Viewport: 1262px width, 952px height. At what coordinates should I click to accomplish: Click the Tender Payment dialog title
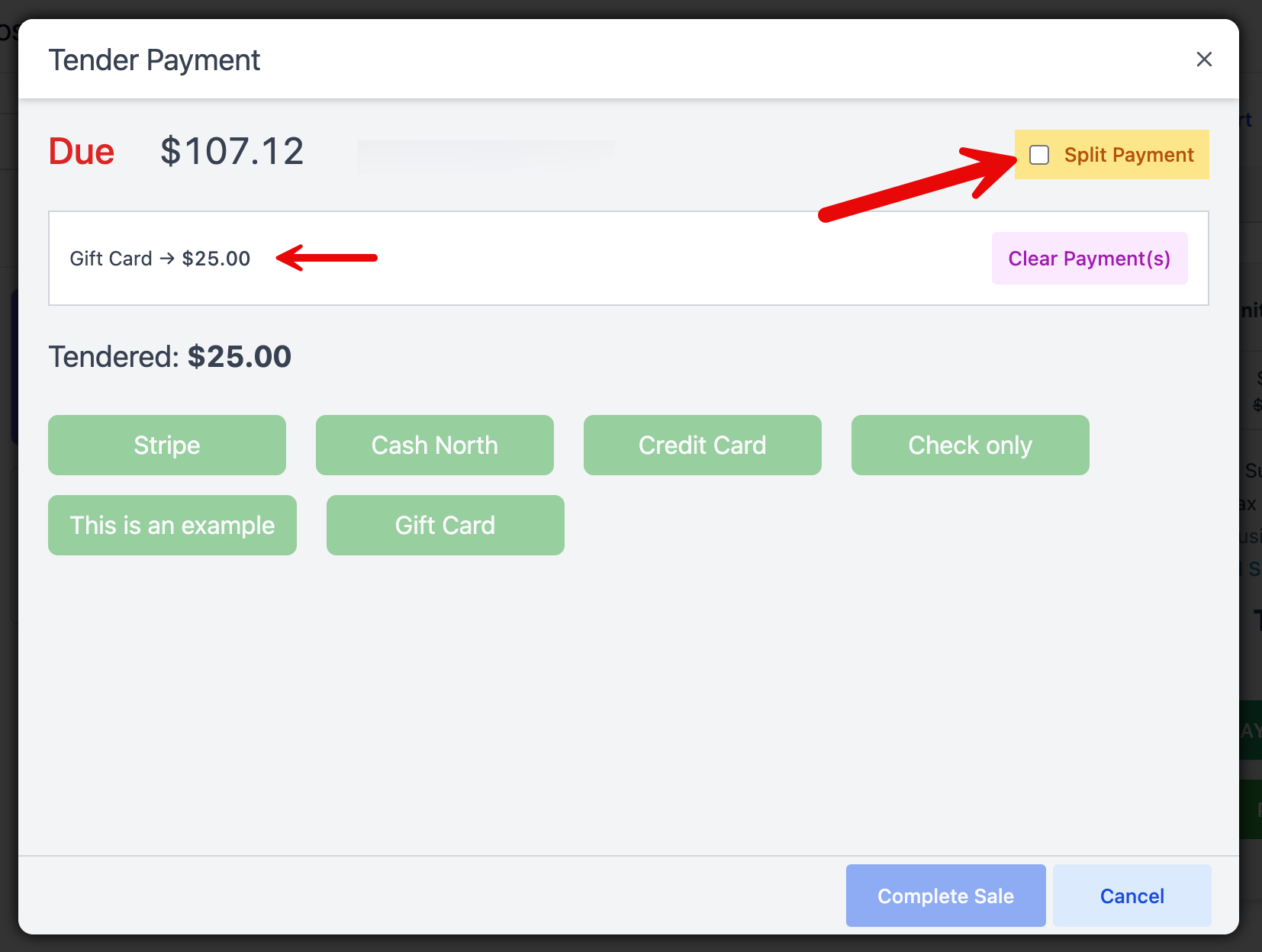[154, 60]
